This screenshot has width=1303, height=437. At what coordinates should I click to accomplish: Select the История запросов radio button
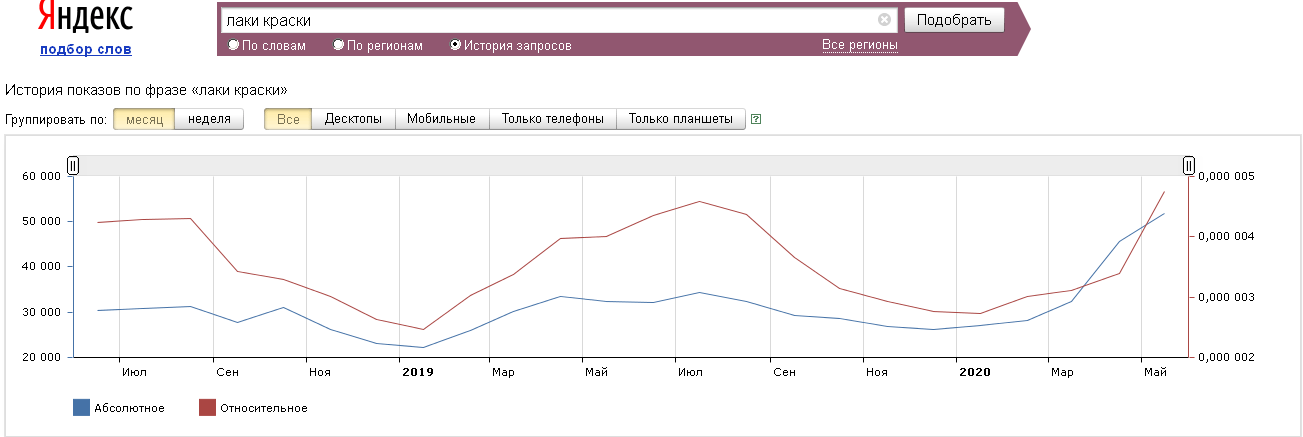point(456,45)
